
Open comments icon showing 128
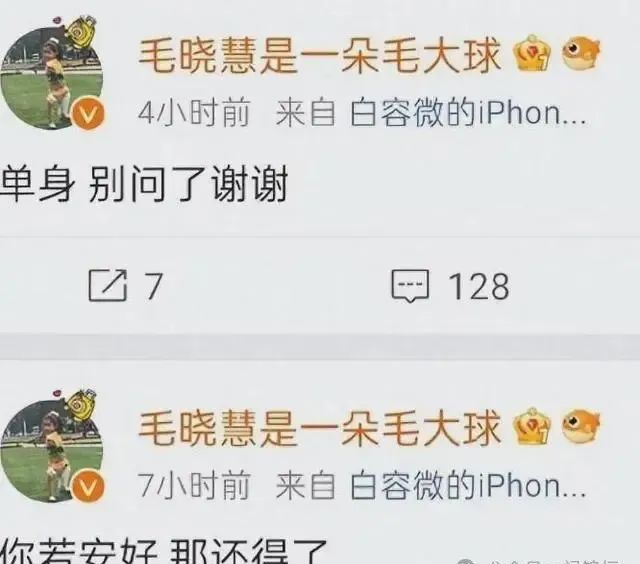click(410, 286)
